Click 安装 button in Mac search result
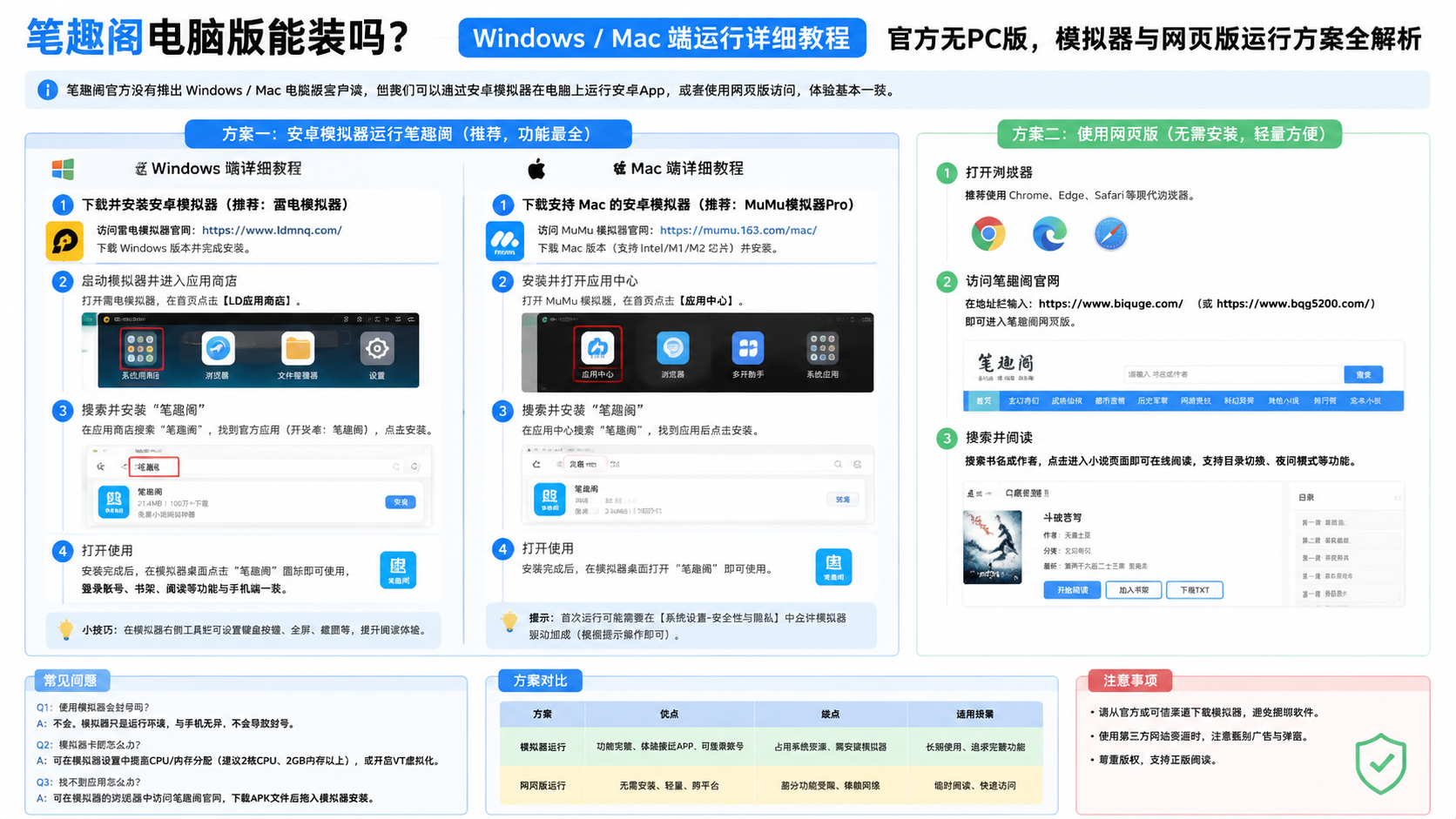This screenshot has width=1456, height=819. [x=843, y=500]
